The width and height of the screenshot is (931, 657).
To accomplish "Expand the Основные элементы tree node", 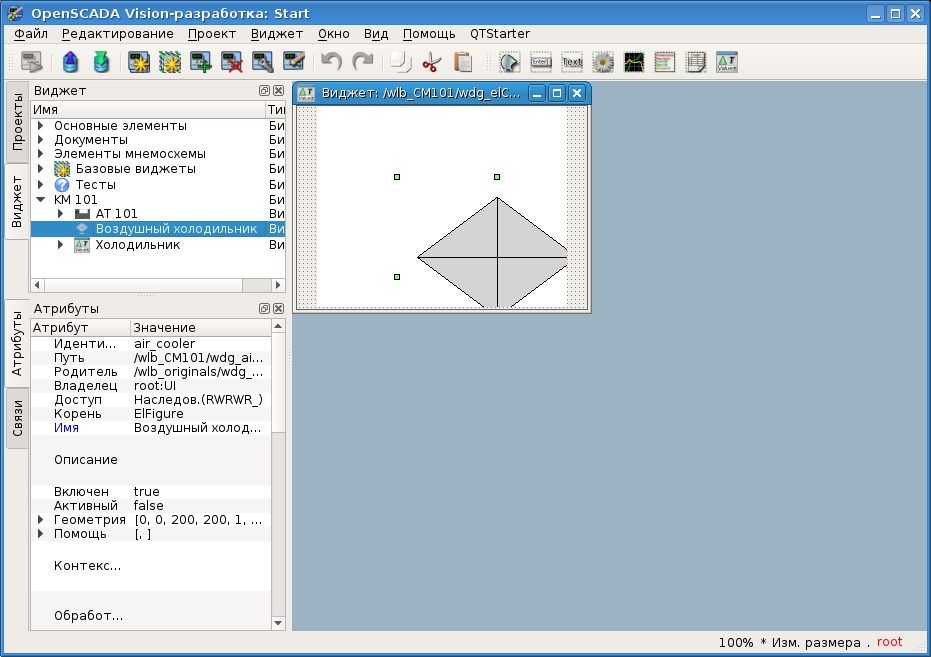I will coord(41,126).
